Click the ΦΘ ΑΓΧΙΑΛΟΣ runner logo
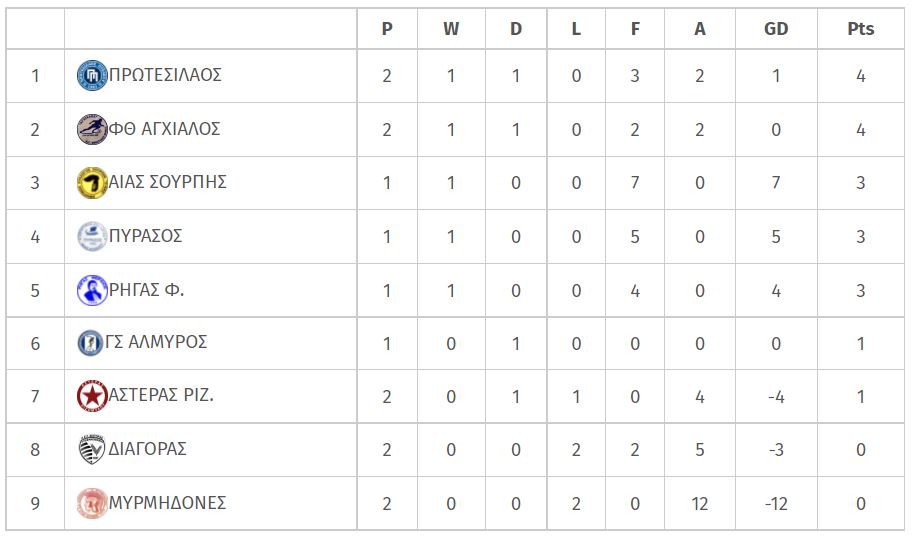Viewport: 913px width, 539px height. tap(93, 129)
